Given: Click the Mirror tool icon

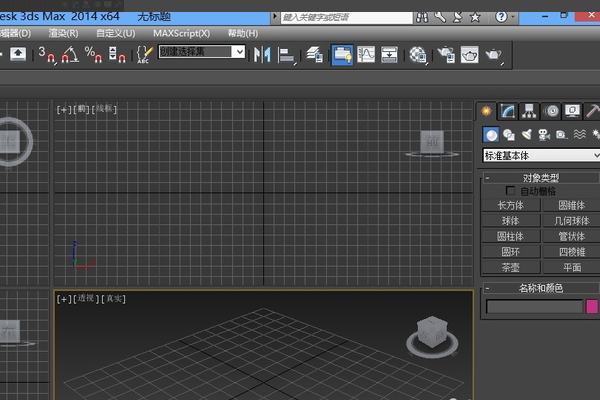Looking at the screenshot, I should point(262,55).
